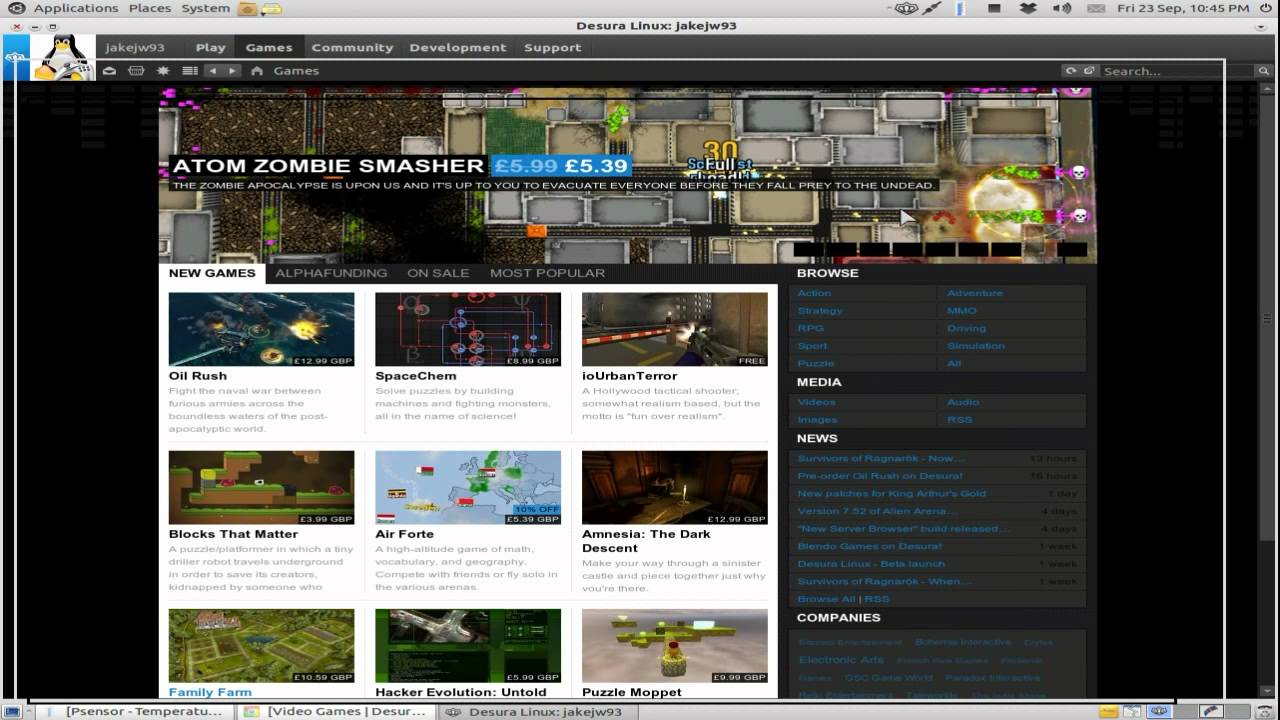Go forward with the right arrow button

pos(232,71)
